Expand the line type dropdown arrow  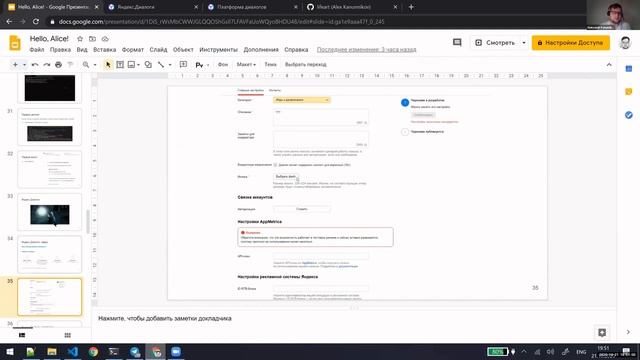pos(170,64)
